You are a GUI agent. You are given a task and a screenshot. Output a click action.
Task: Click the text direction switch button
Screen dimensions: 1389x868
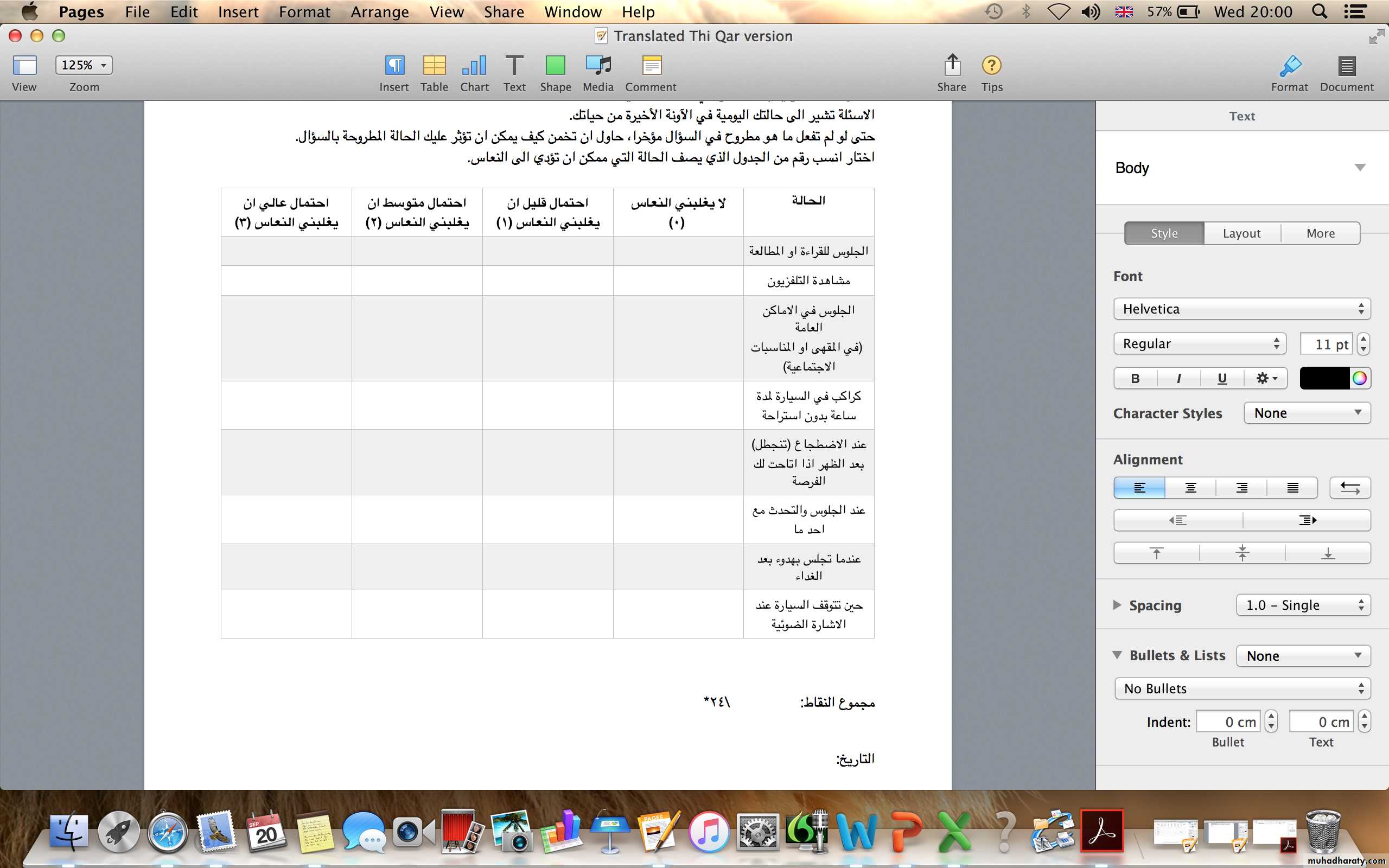[x=1349, y=488]
